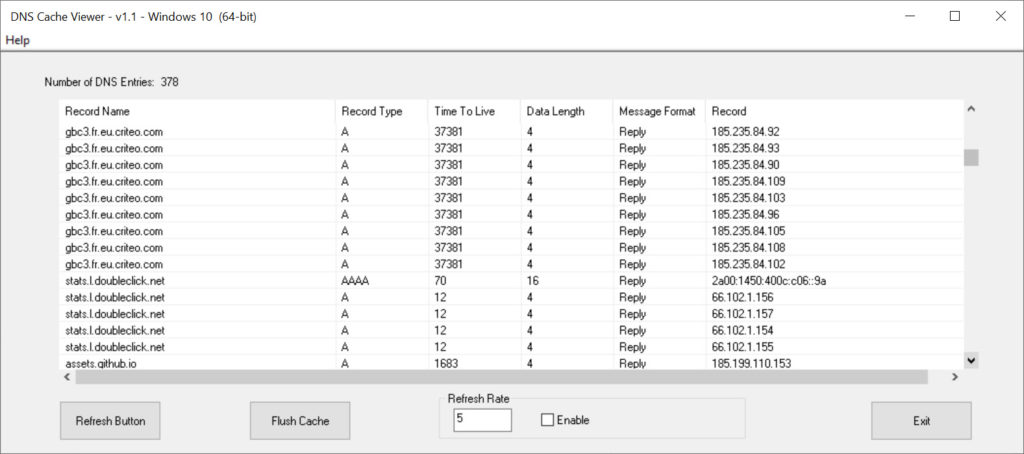Exit the DNS Cache Viewer
Screen dimensions: 1024x454
coord(921,421)
